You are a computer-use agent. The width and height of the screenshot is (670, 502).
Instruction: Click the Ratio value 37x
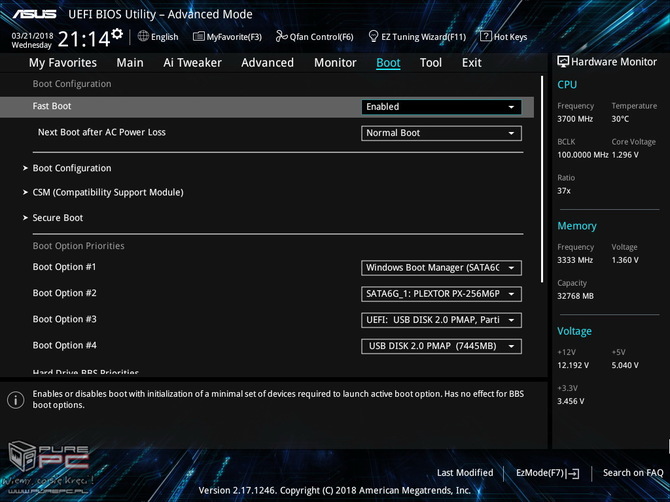coord(564,191)
